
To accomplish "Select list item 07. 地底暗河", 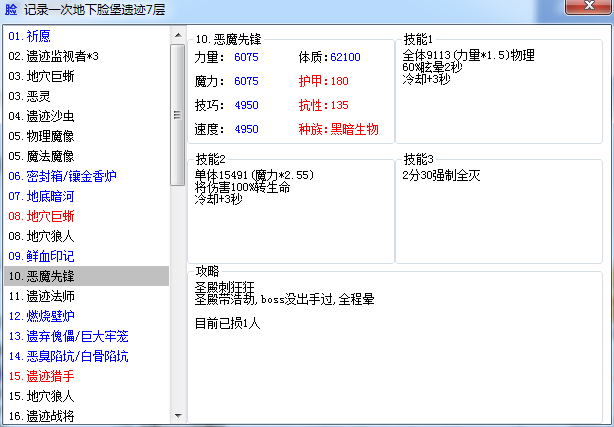I will (87, 196).
